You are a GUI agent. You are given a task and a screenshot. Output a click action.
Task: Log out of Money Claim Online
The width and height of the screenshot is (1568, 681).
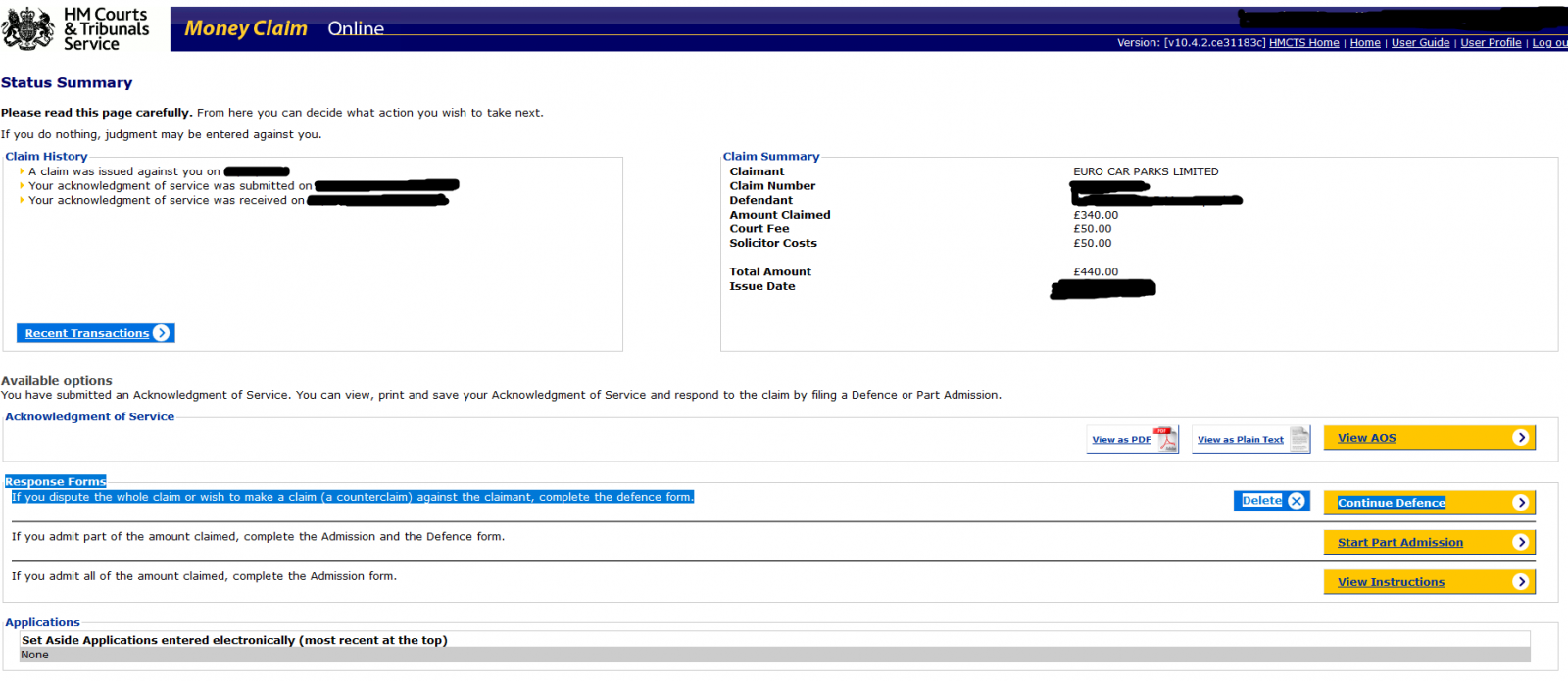(x=1548, y=43)
